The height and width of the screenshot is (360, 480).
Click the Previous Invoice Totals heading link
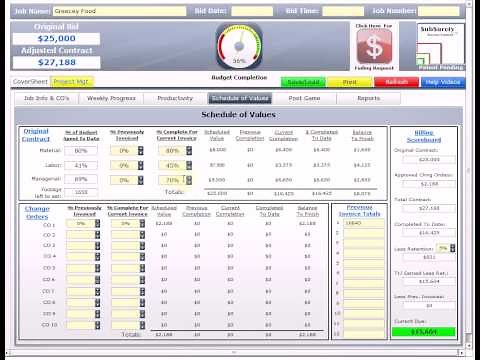pos(359,211)
